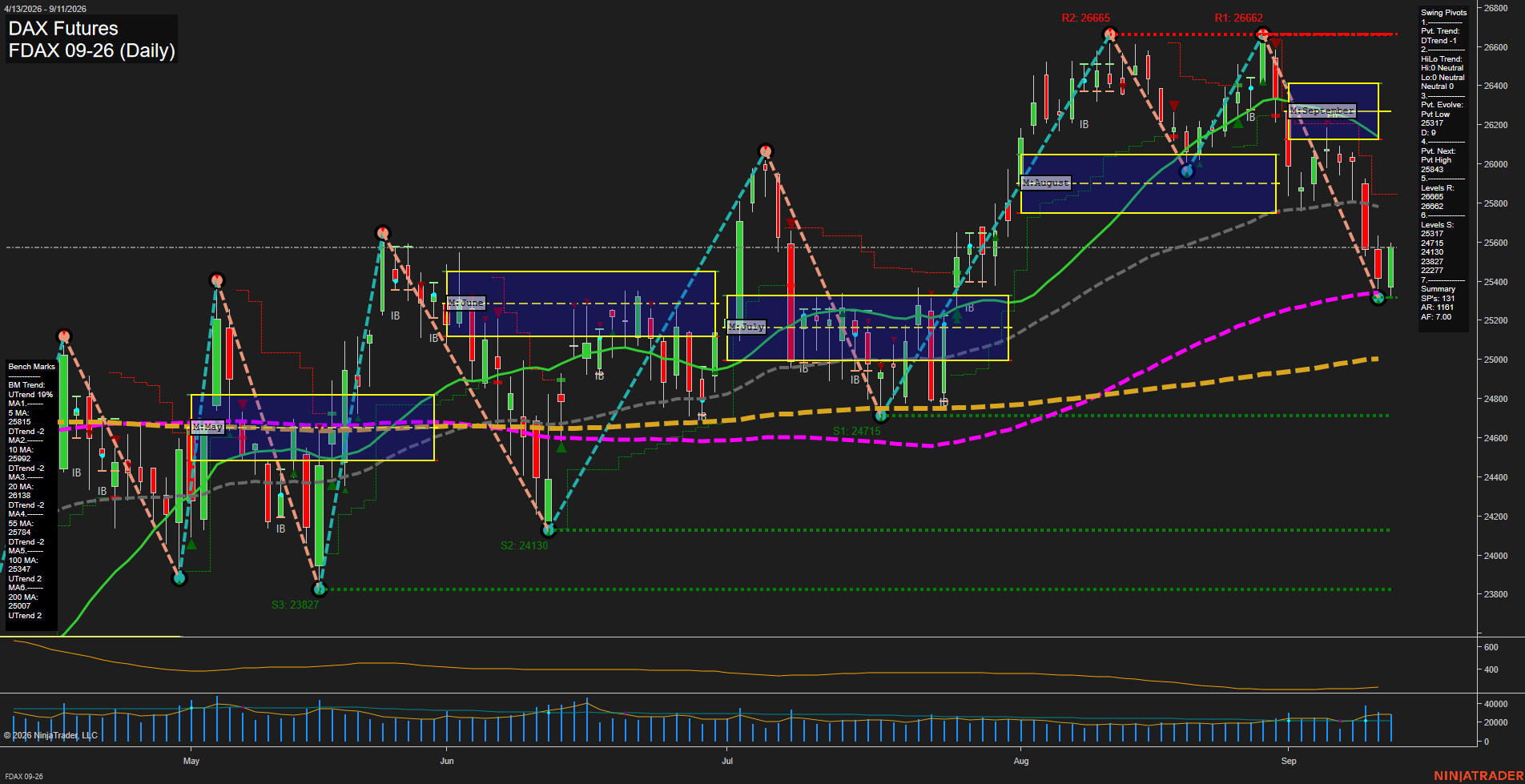Click the swing low pivot marker at S3 23827
This screenshot has width=1525, height=784.
[320, 589]
